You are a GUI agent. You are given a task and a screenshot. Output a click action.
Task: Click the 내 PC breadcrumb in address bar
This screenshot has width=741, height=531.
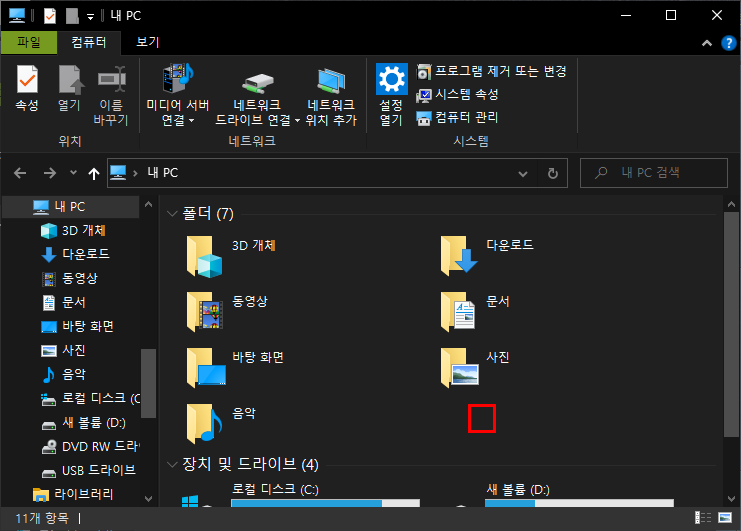pyautogui.click(x=163, y=173)
